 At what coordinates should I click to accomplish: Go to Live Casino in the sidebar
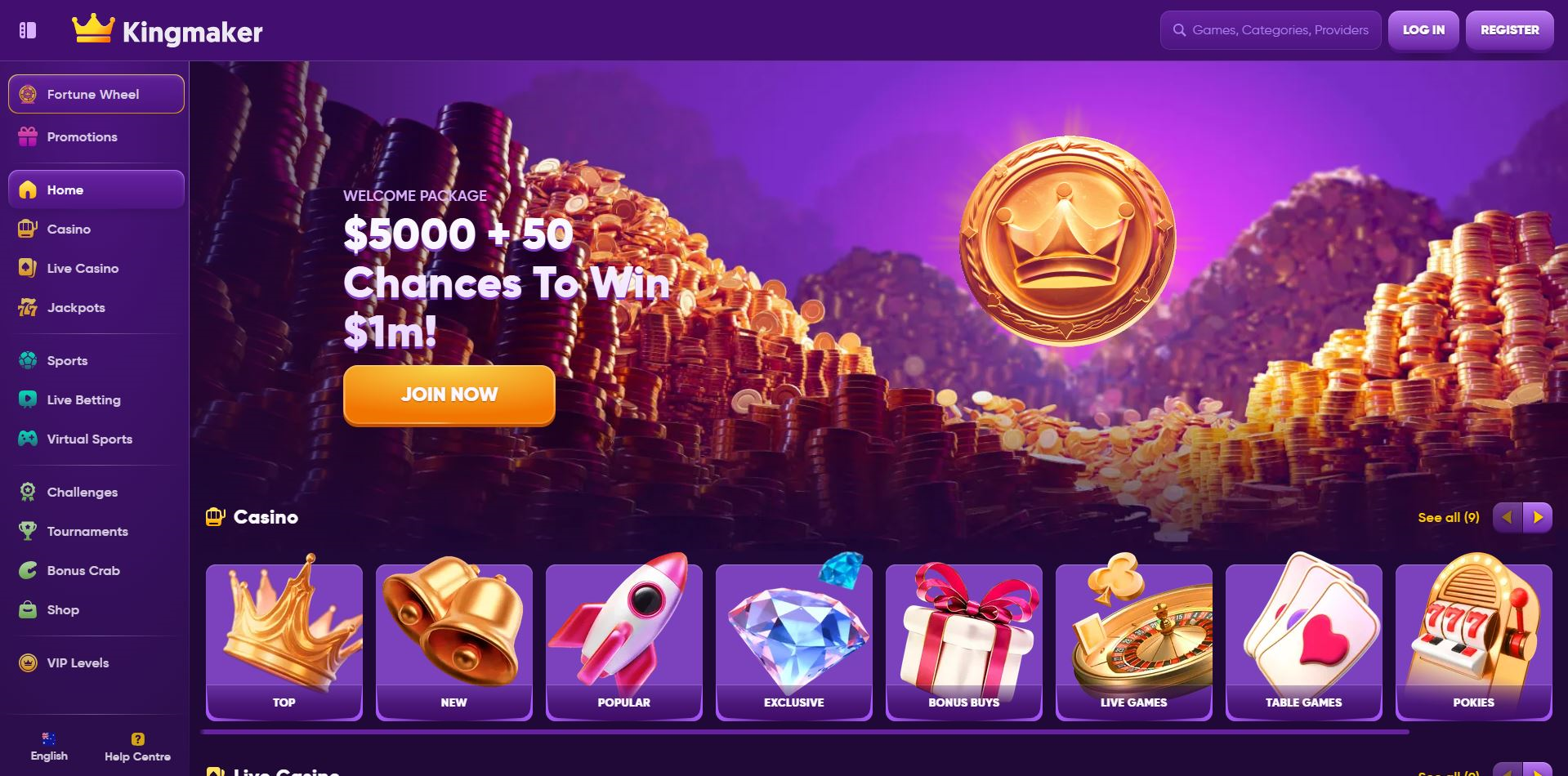point(96,268)
